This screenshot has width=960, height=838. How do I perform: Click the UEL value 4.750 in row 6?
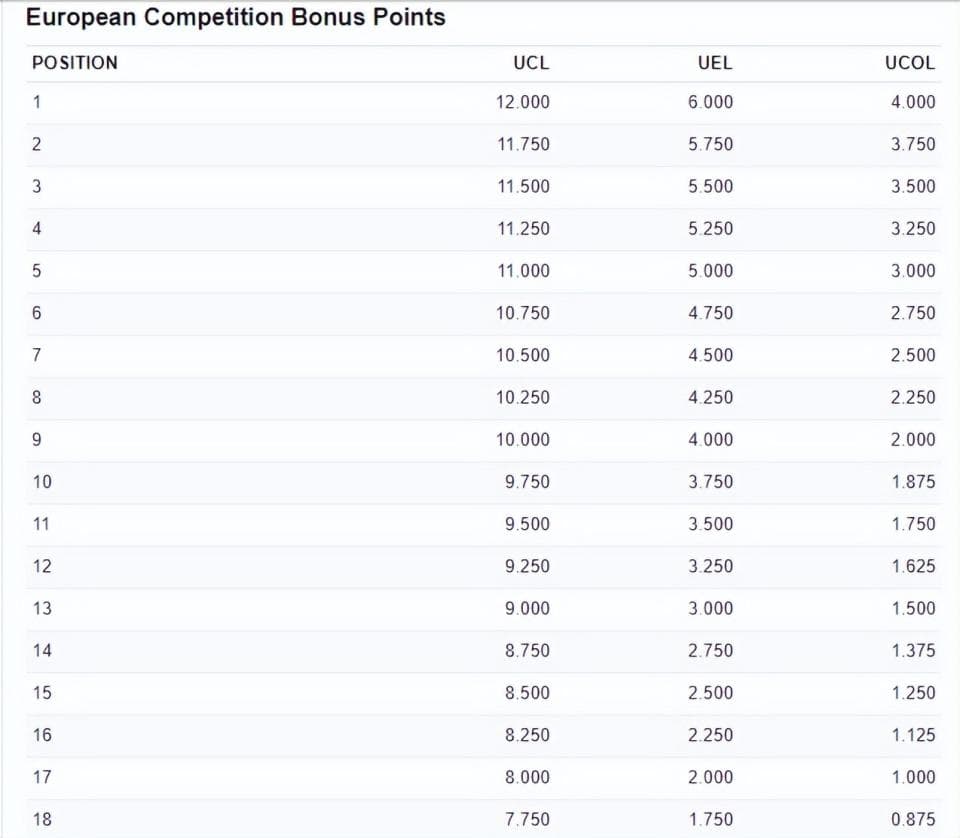[x=710, y=313]
